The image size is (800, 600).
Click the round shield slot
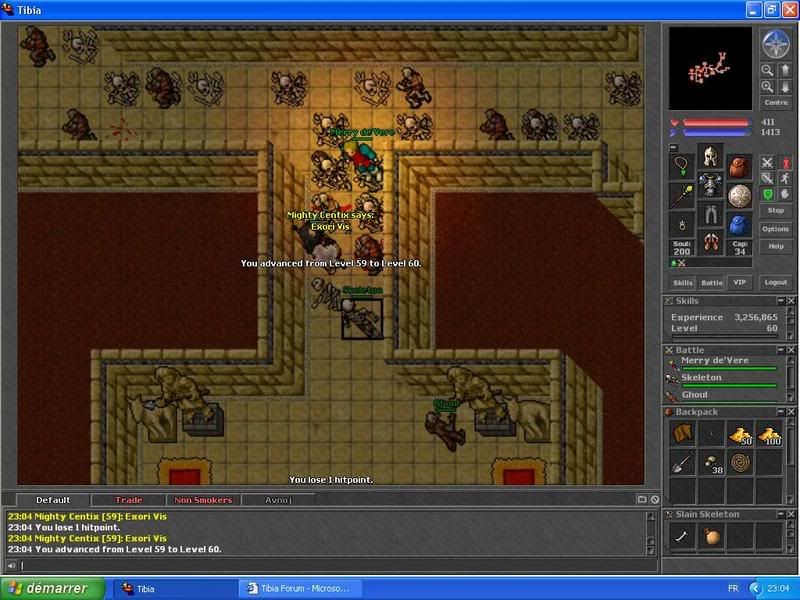740,196
